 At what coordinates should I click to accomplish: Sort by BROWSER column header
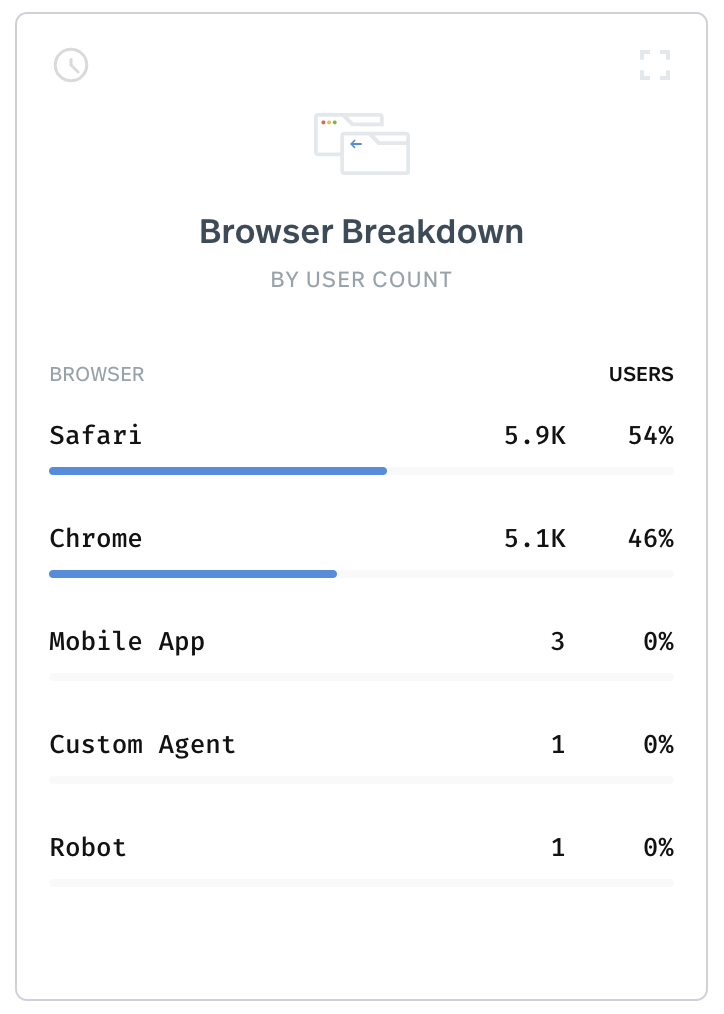(97, 374)
